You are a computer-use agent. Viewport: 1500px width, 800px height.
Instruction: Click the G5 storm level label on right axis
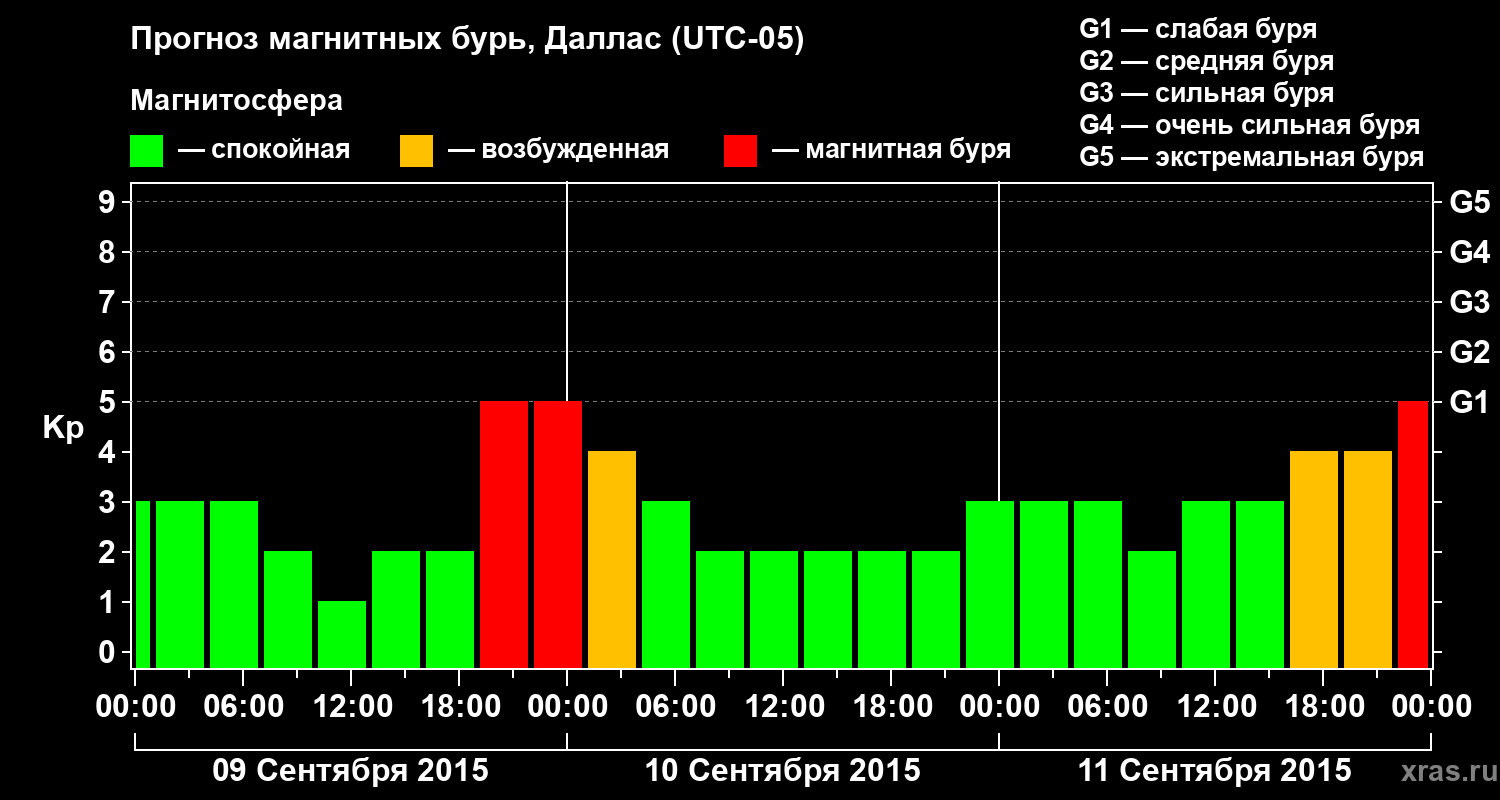pos(1469,202)
